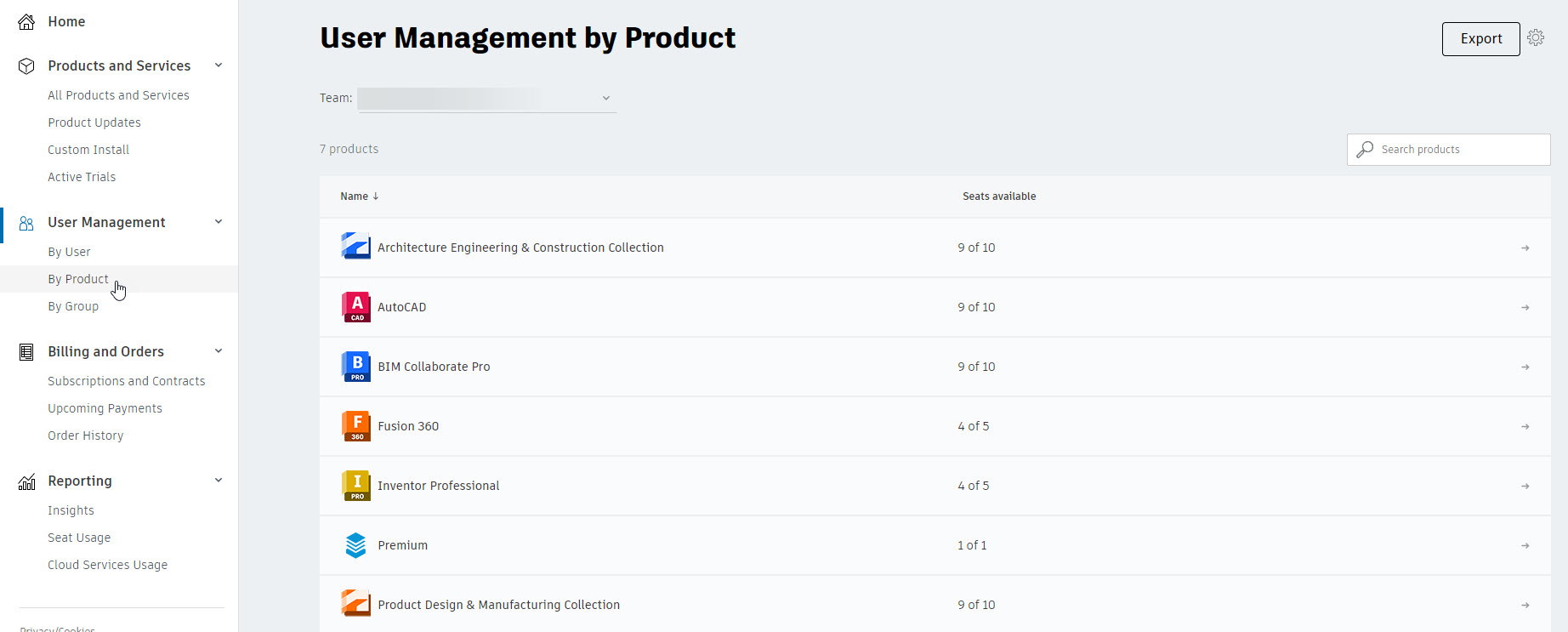Click '4 of 5' seats for Fusion 360

coord(974,426)
